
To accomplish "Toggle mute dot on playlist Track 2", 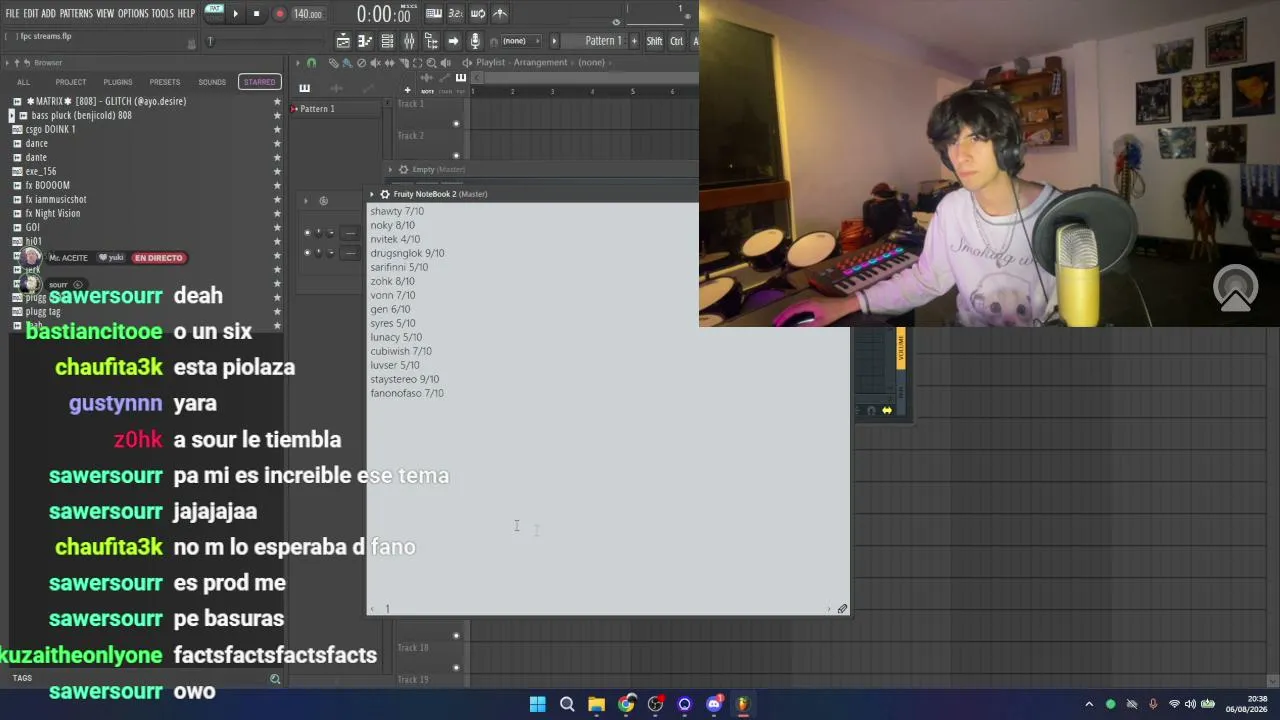I will 456,156.
